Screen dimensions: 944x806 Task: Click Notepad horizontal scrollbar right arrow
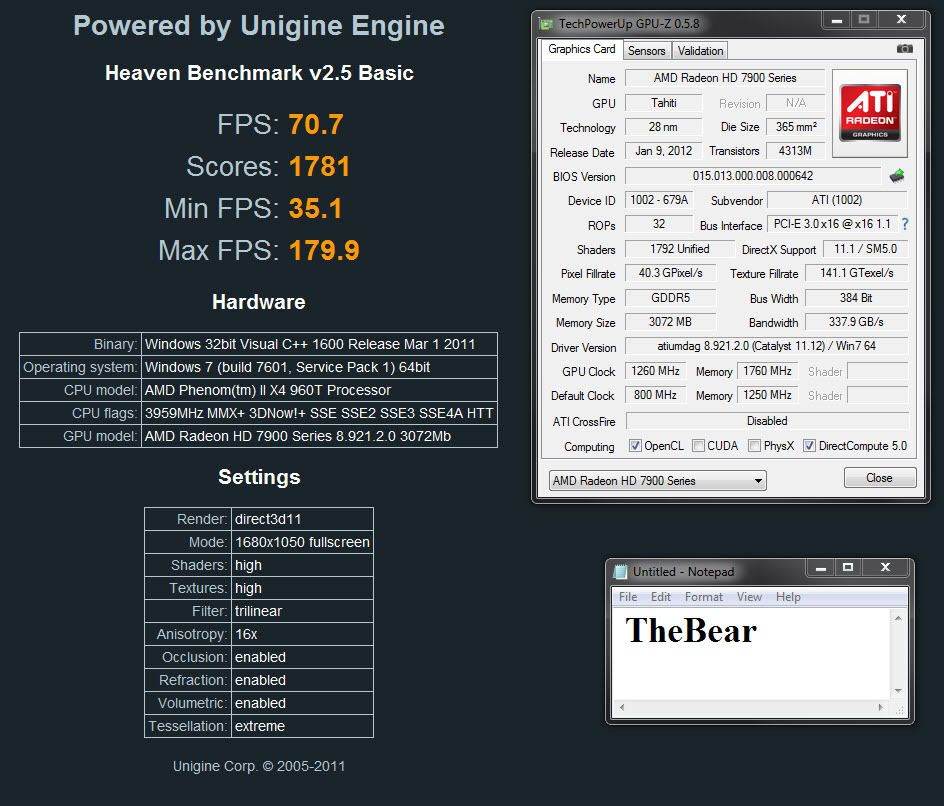click(881, 707)
